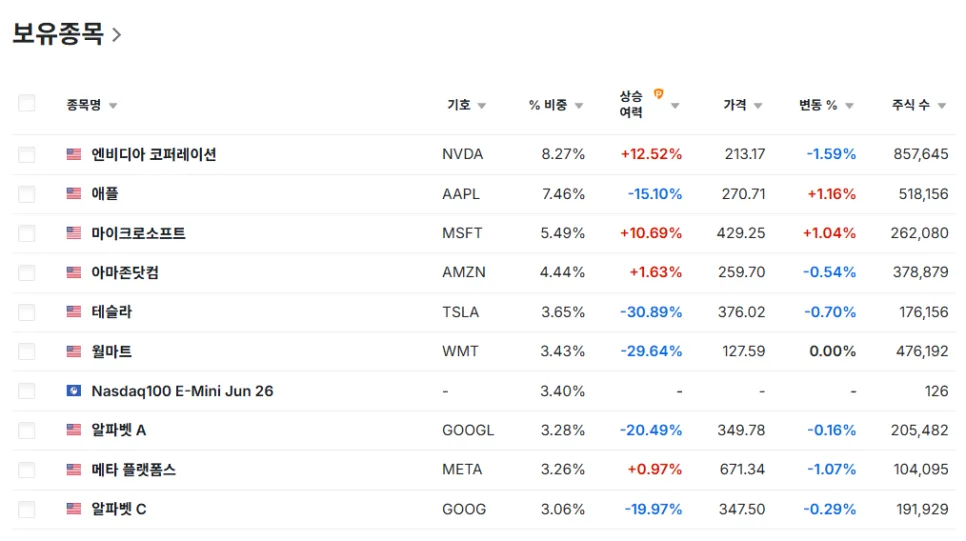This screenshot has width=966, height=541.
Task: Click the NVDA ticker symbol
Action: click(x=463, y=154)
